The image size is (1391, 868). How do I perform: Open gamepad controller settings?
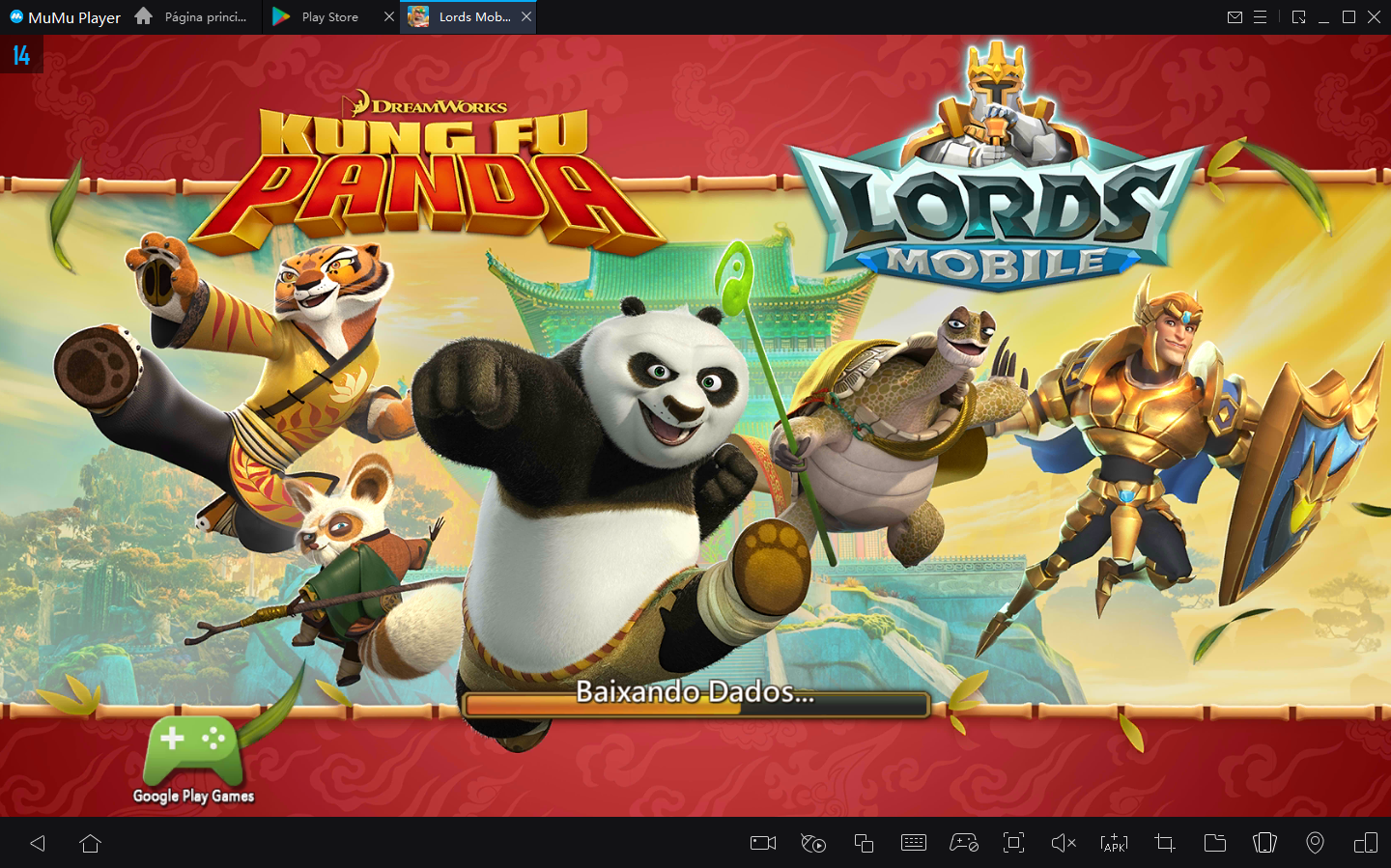964,843
